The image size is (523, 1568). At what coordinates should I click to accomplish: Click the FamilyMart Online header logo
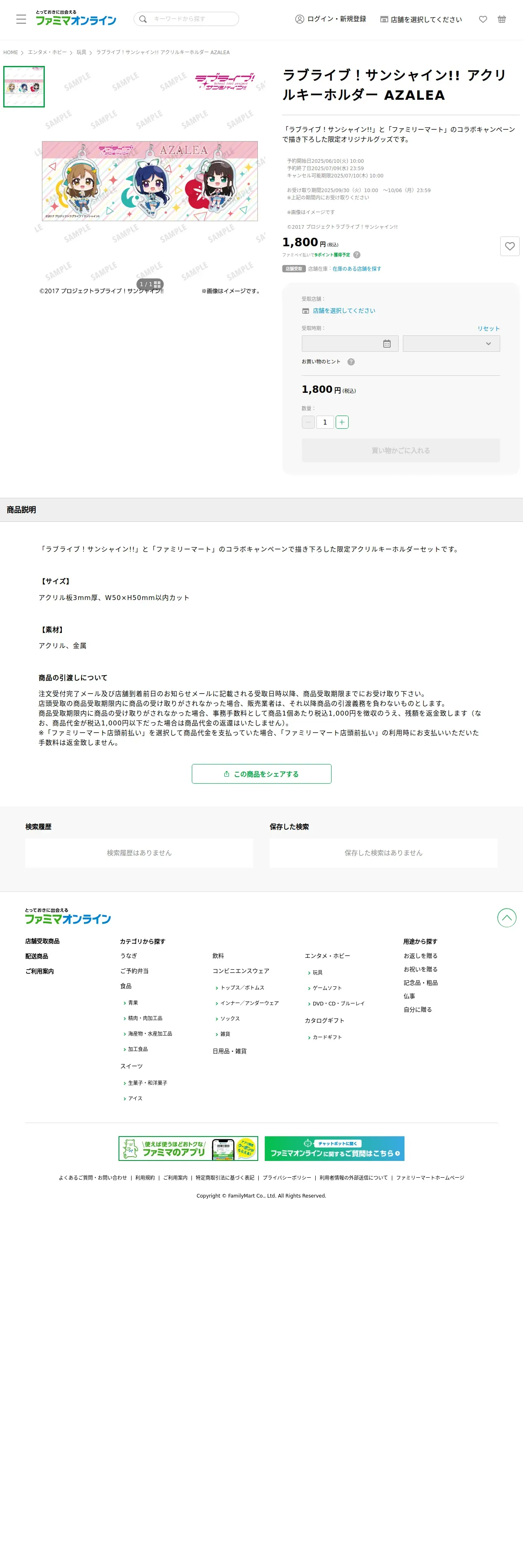pos(75,18)
